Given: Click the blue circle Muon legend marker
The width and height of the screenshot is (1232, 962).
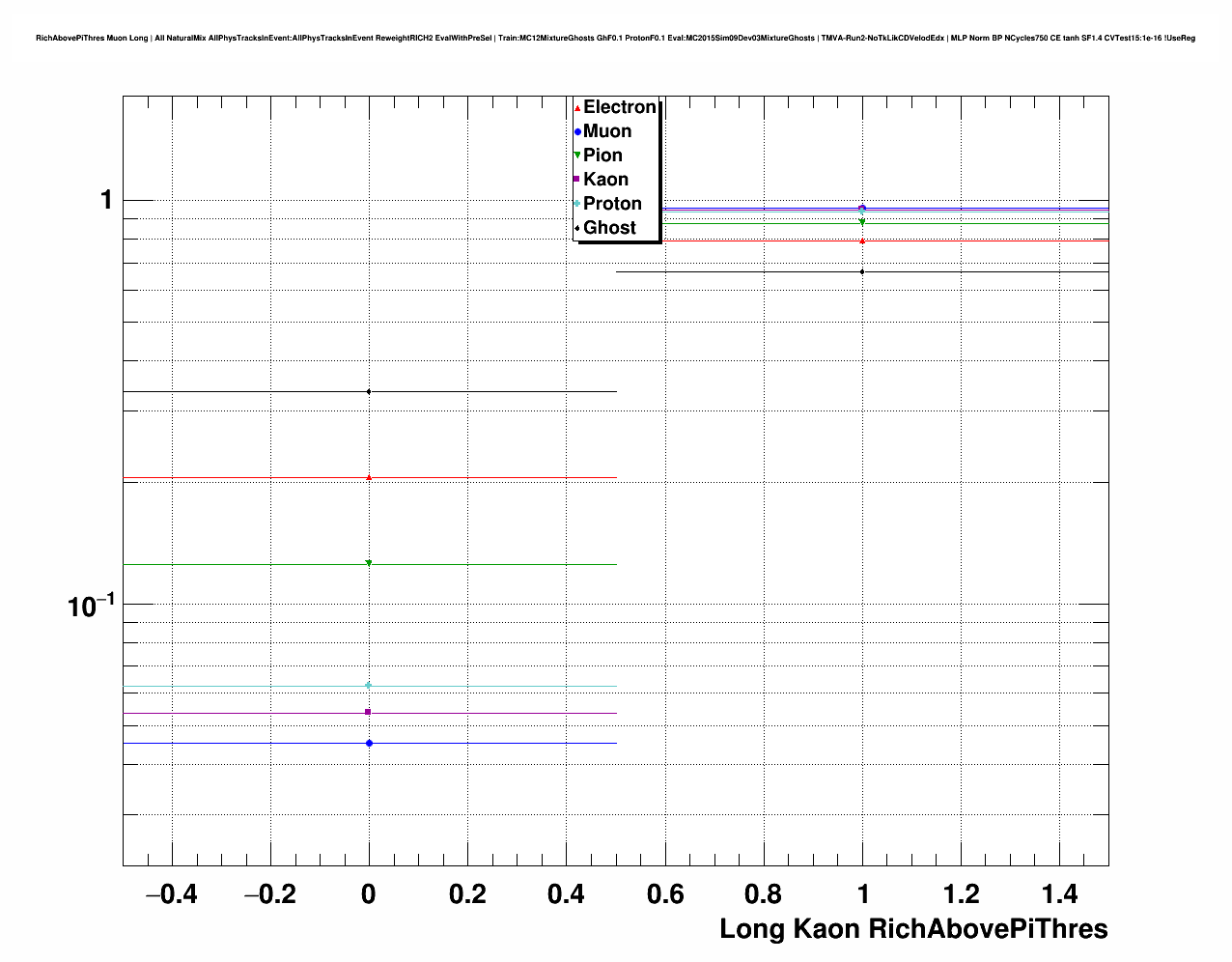Looking at the screenshot, I should (577, 131).
